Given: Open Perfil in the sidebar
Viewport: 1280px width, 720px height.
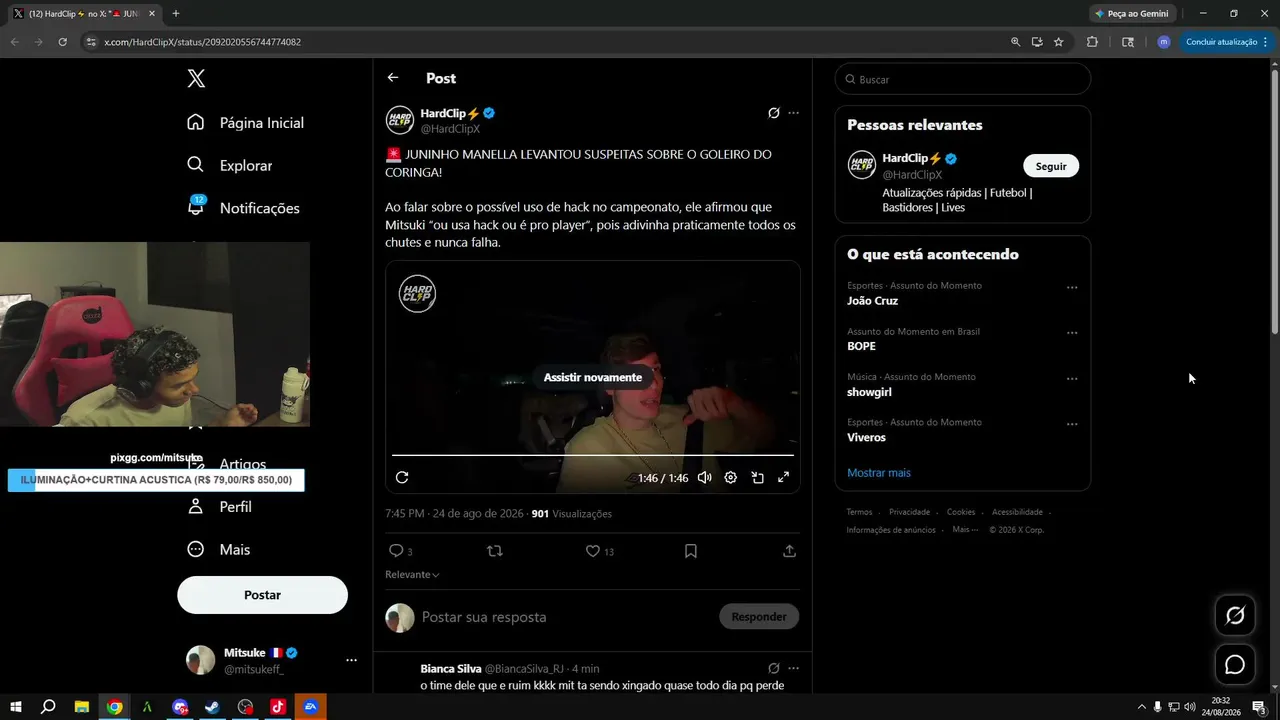Looking at the screenshot, I should 220,507.
